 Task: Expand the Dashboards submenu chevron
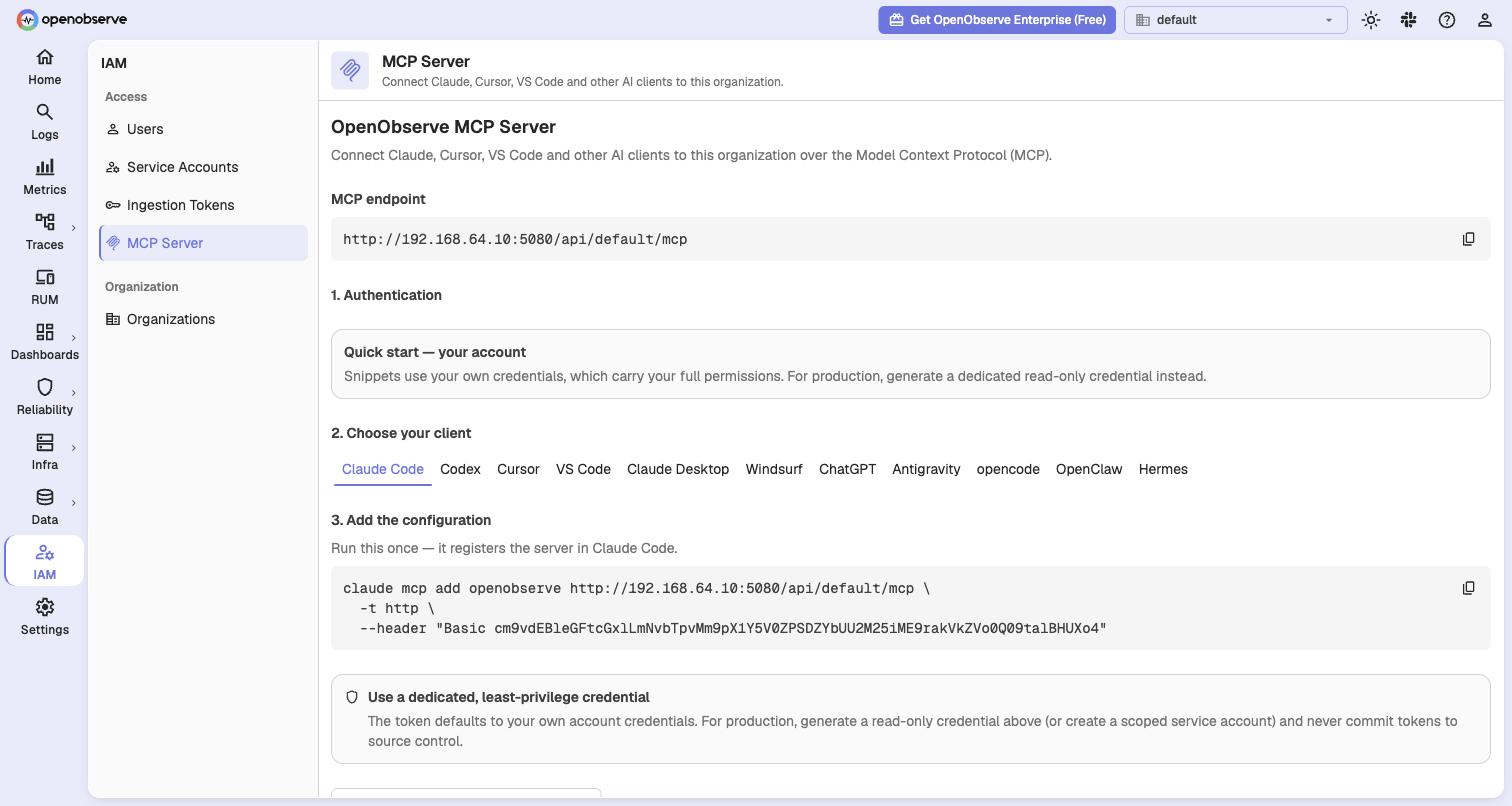tap(74, 339)
